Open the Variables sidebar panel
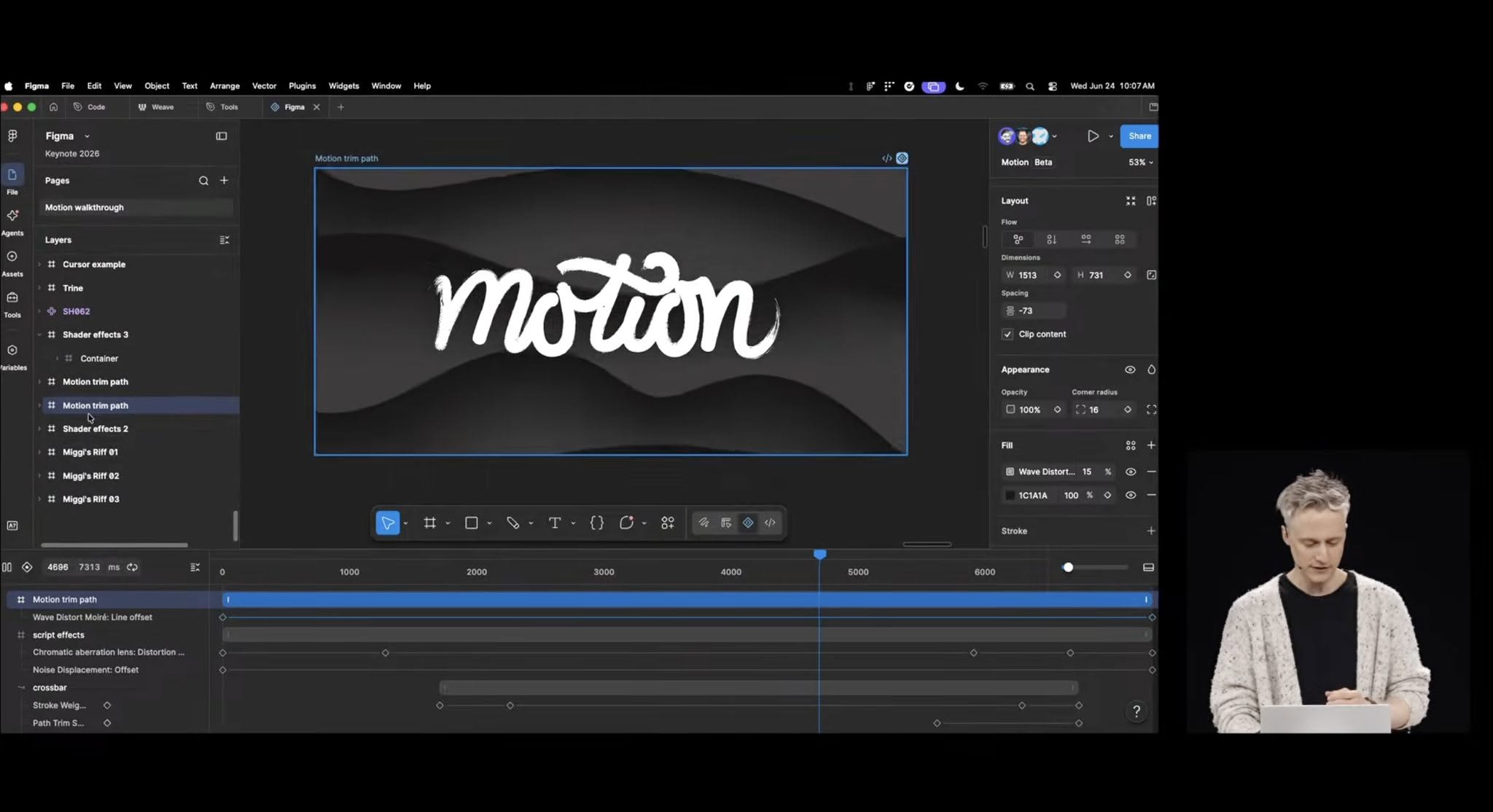 click(x=12, y=356)
